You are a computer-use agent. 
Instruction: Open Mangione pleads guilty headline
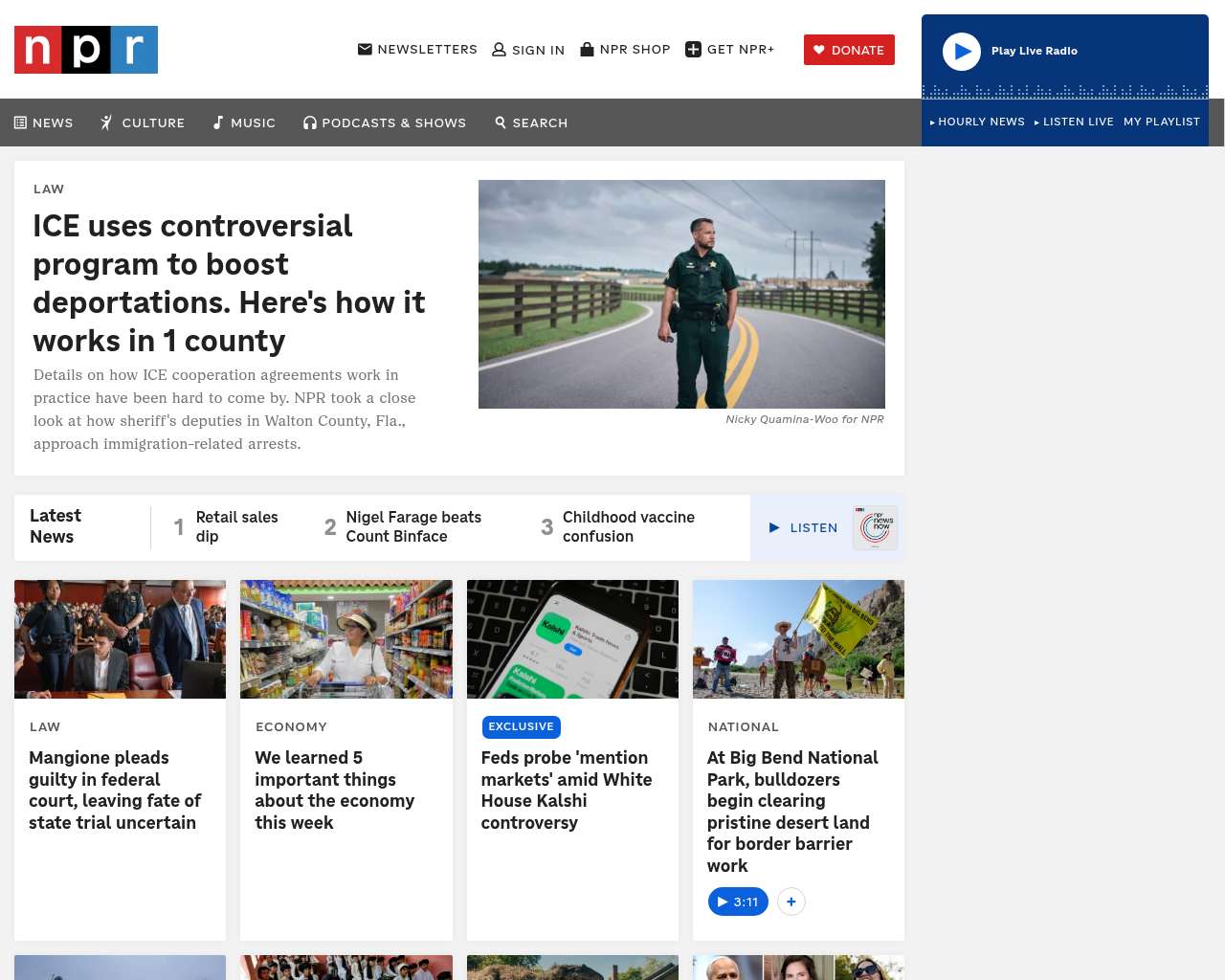115,790
